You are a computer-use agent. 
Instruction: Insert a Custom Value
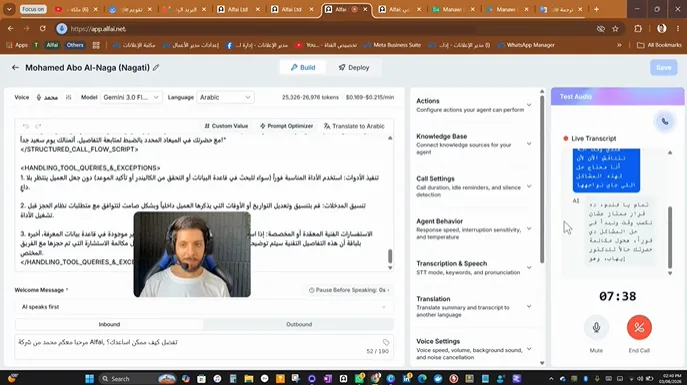[x=226, y=126]
